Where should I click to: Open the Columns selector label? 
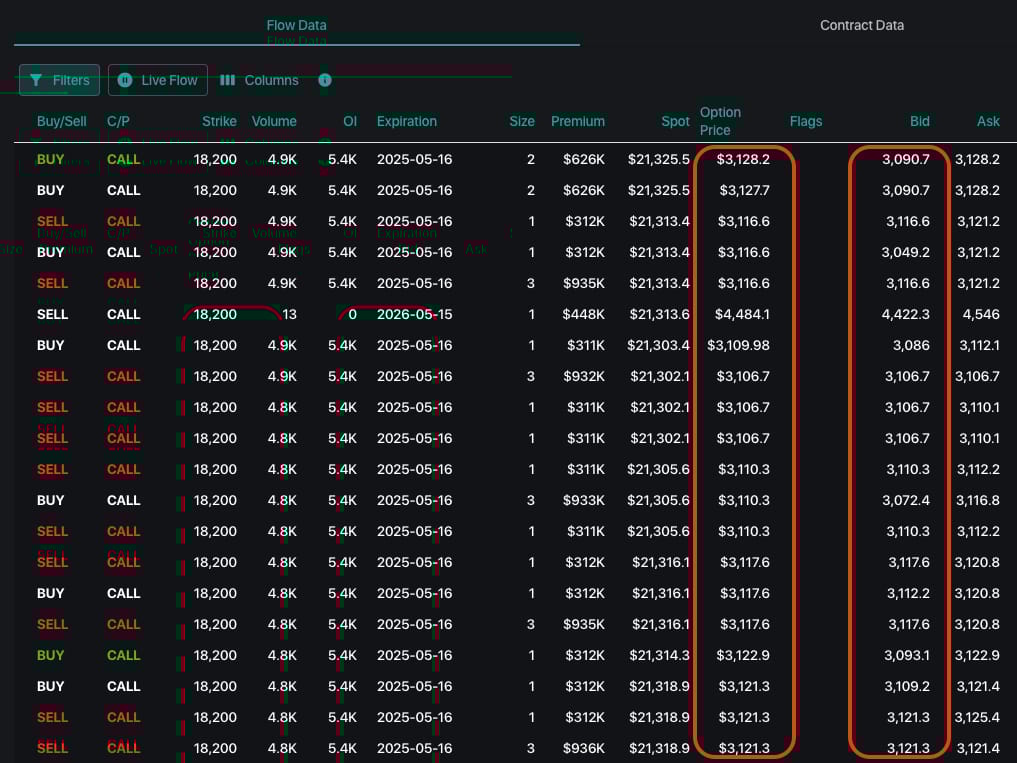click(271, 80)
